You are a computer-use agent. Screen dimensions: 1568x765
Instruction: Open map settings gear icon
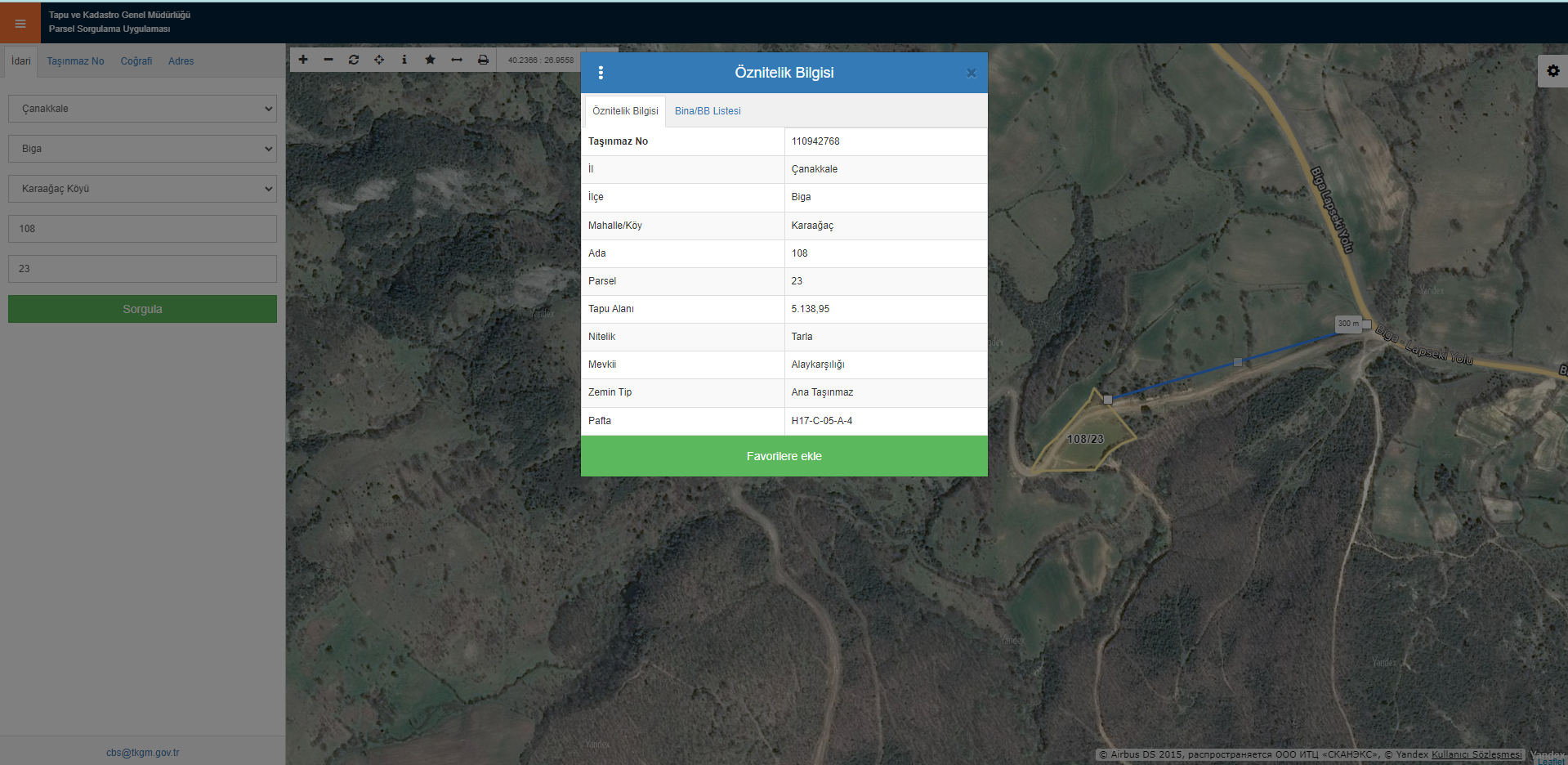pyautogui.click(x=1552, y=71)
